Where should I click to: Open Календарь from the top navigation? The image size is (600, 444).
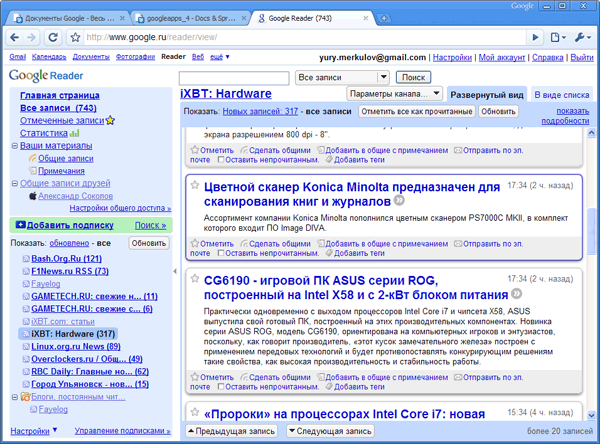[x=49, y=57]
